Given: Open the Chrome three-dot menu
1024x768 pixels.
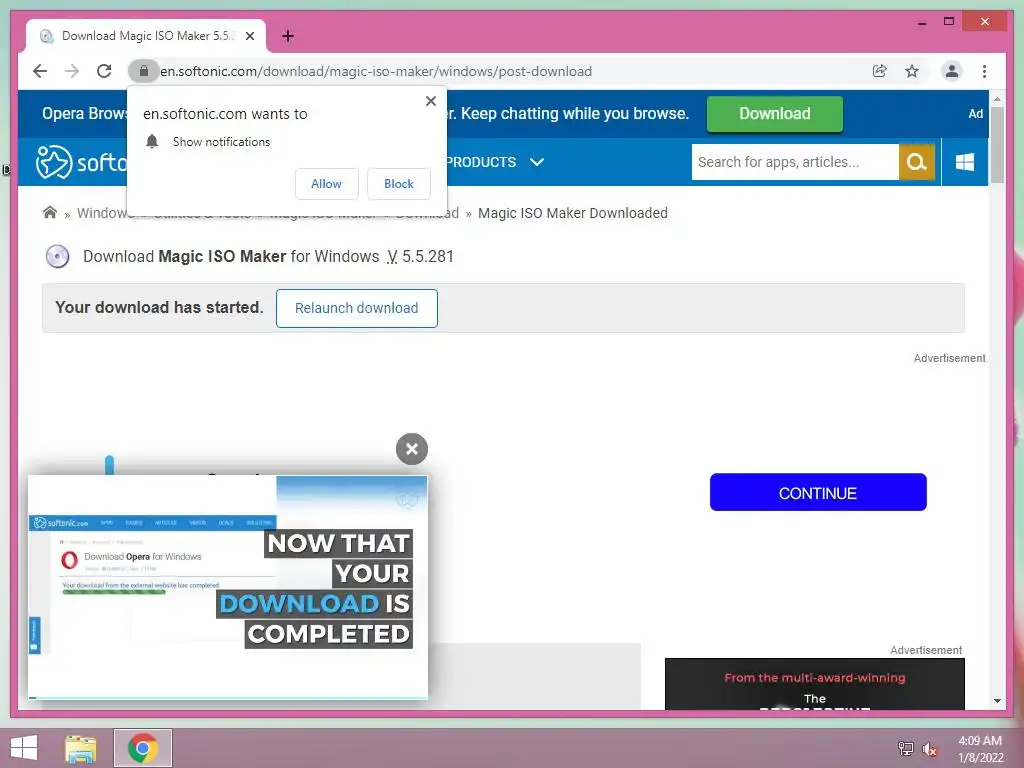Looking at the screenshot, I should pyautogui.click(x=984, y=71).
